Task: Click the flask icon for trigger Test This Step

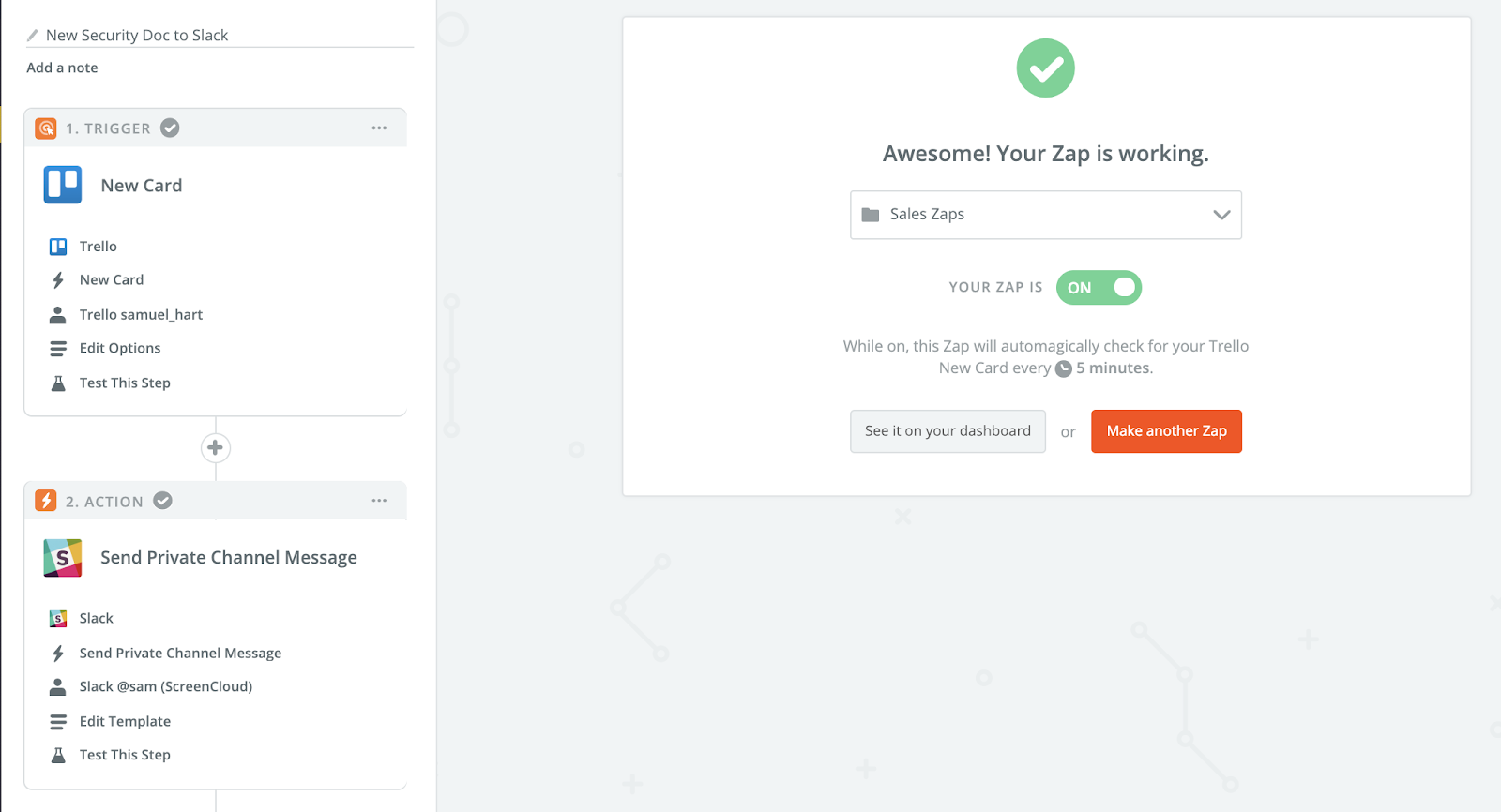Action: tap(58, 383)
